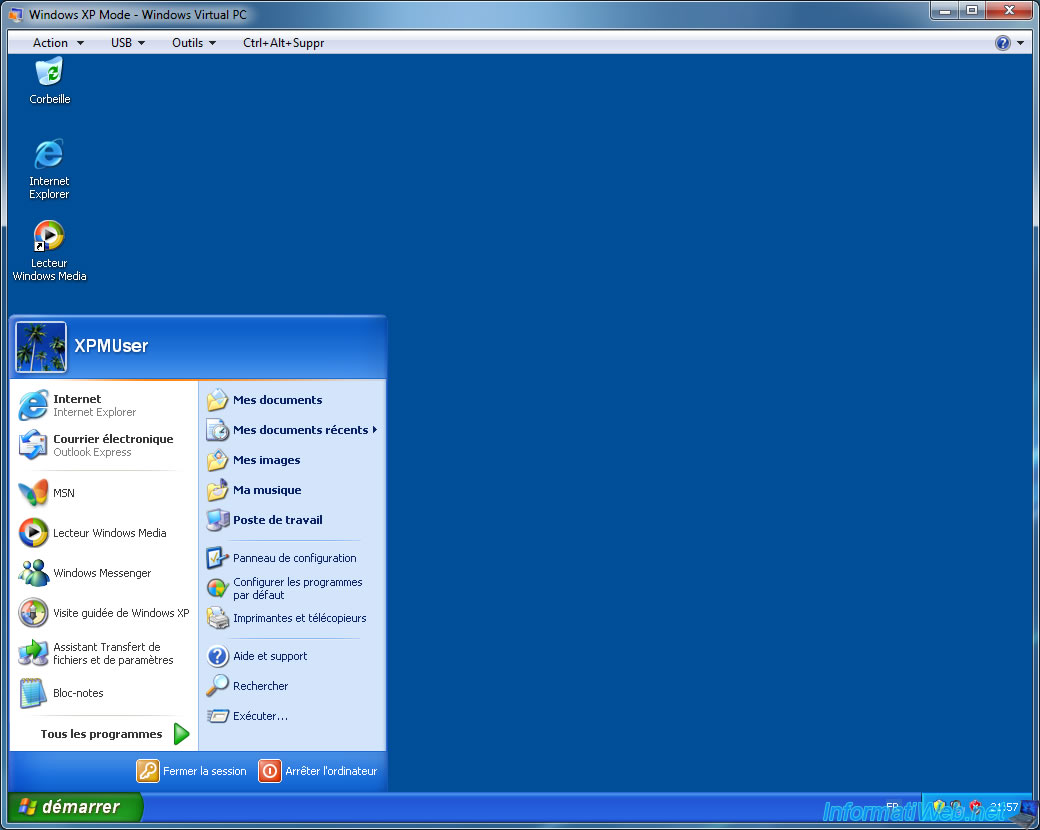Open the Exécuter... run dialog
Image resolution: width=1040 pixels, height=830 pixels.
[x=292, y=716]
